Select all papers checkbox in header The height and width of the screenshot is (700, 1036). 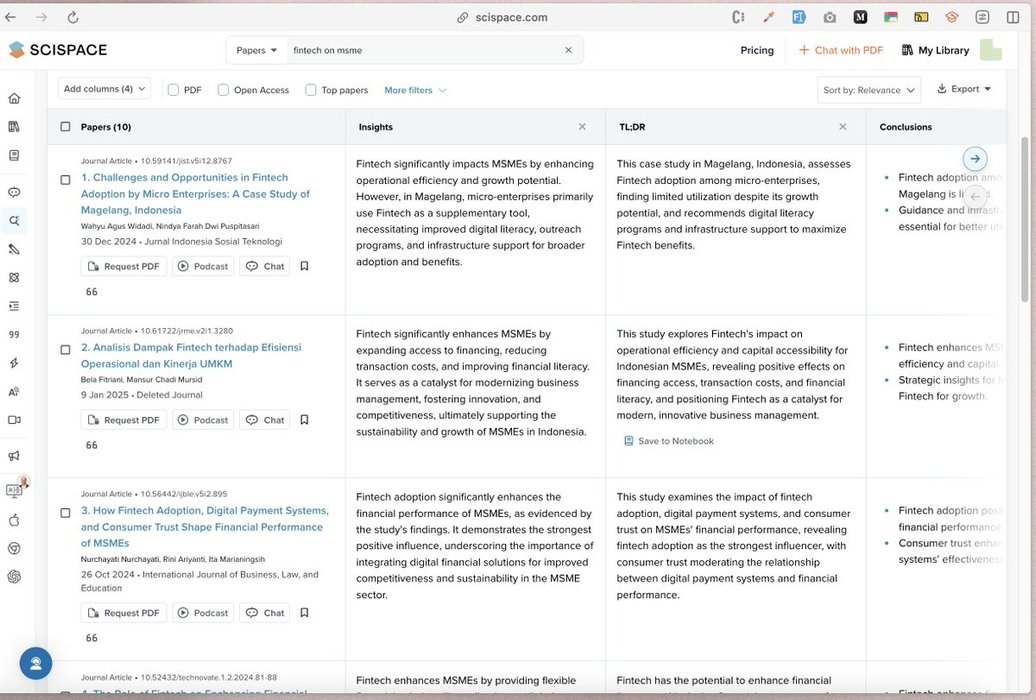(66, 127)
